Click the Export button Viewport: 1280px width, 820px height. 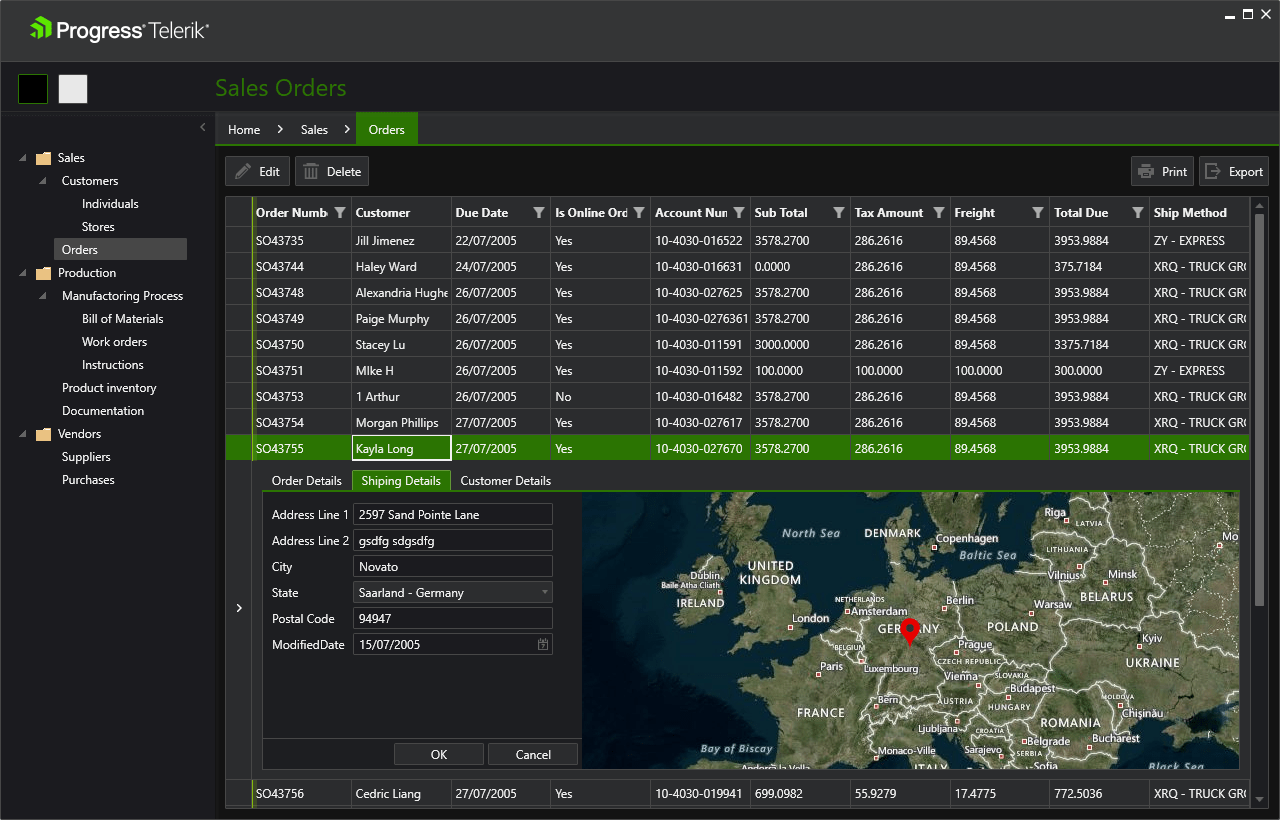[x=1234, y=172]
